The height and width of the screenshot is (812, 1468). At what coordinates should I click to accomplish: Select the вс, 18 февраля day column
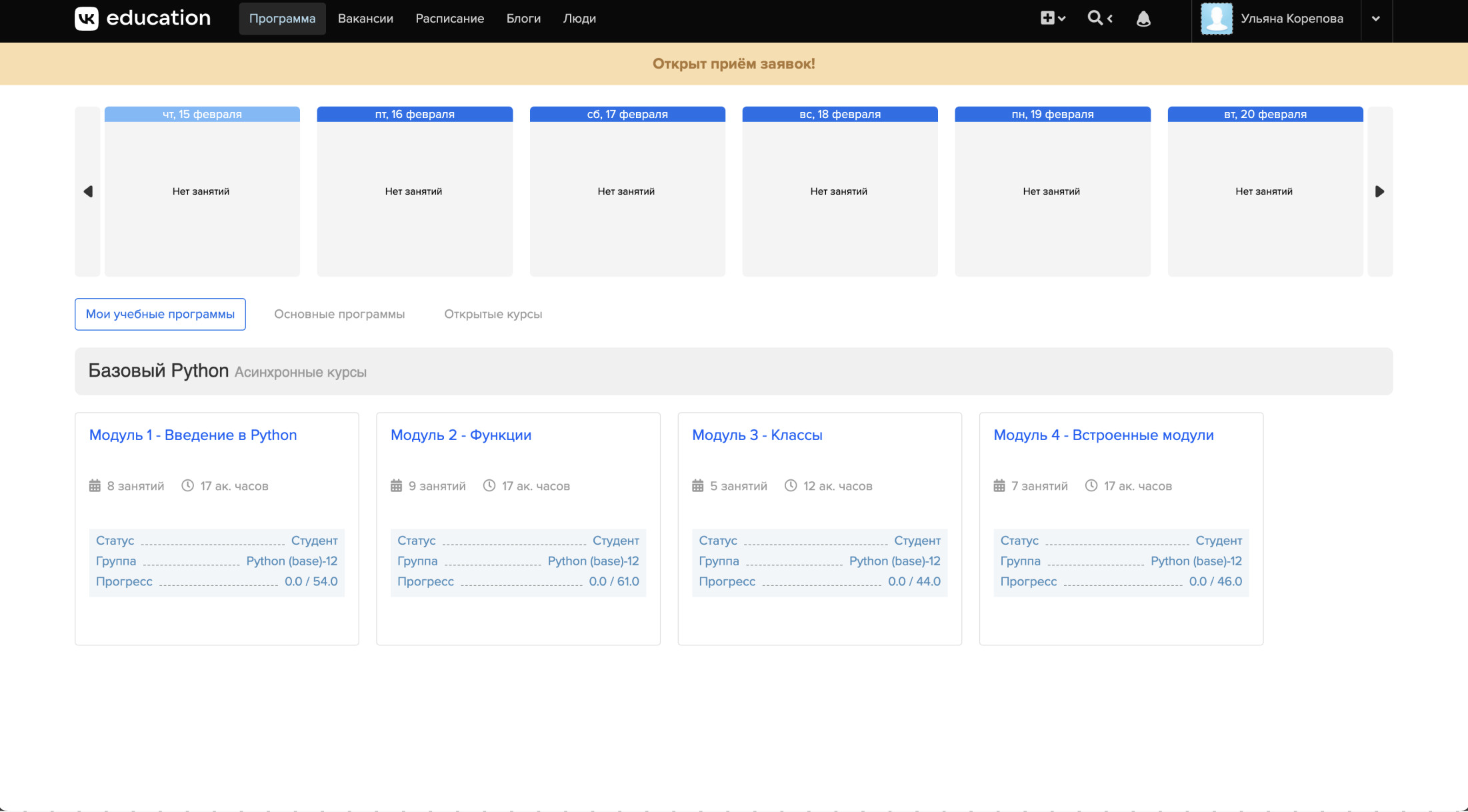pyautogui.click(x=839, y=115)
